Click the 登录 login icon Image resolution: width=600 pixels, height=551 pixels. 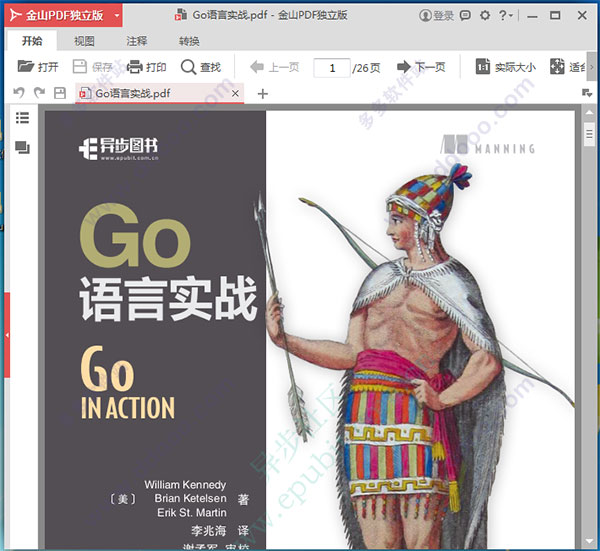(436, 15)
